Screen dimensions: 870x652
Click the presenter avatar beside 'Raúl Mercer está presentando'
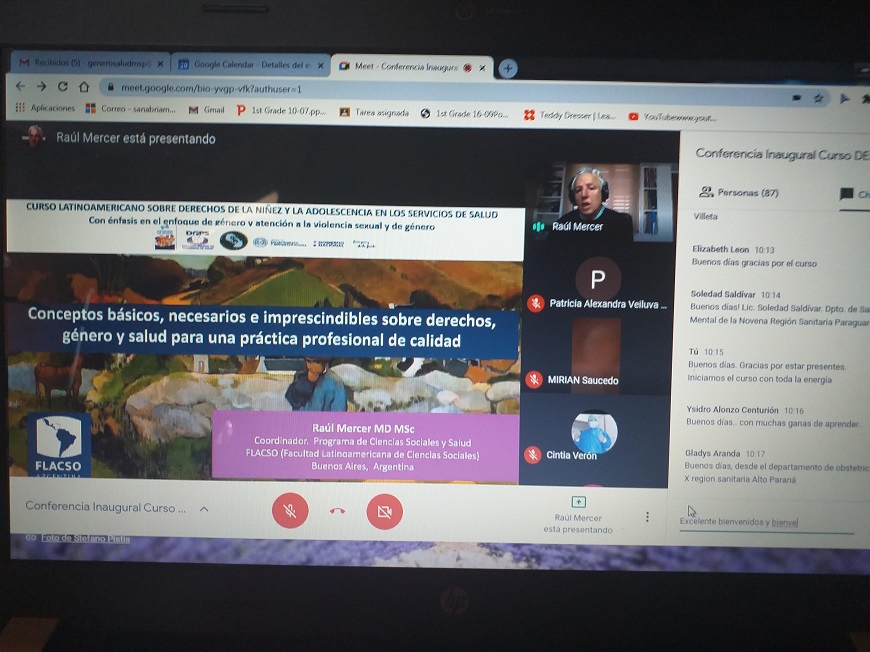coord(34,136)
